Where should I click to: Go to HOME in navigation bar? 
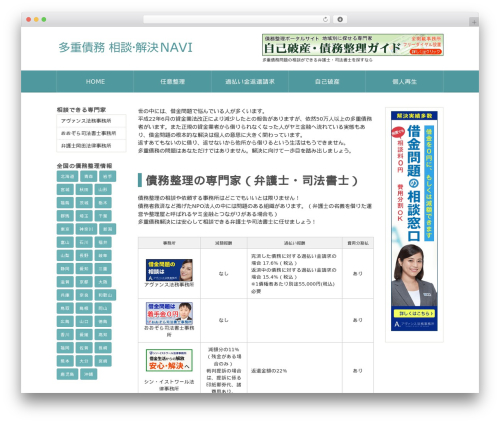click(95, 81)
